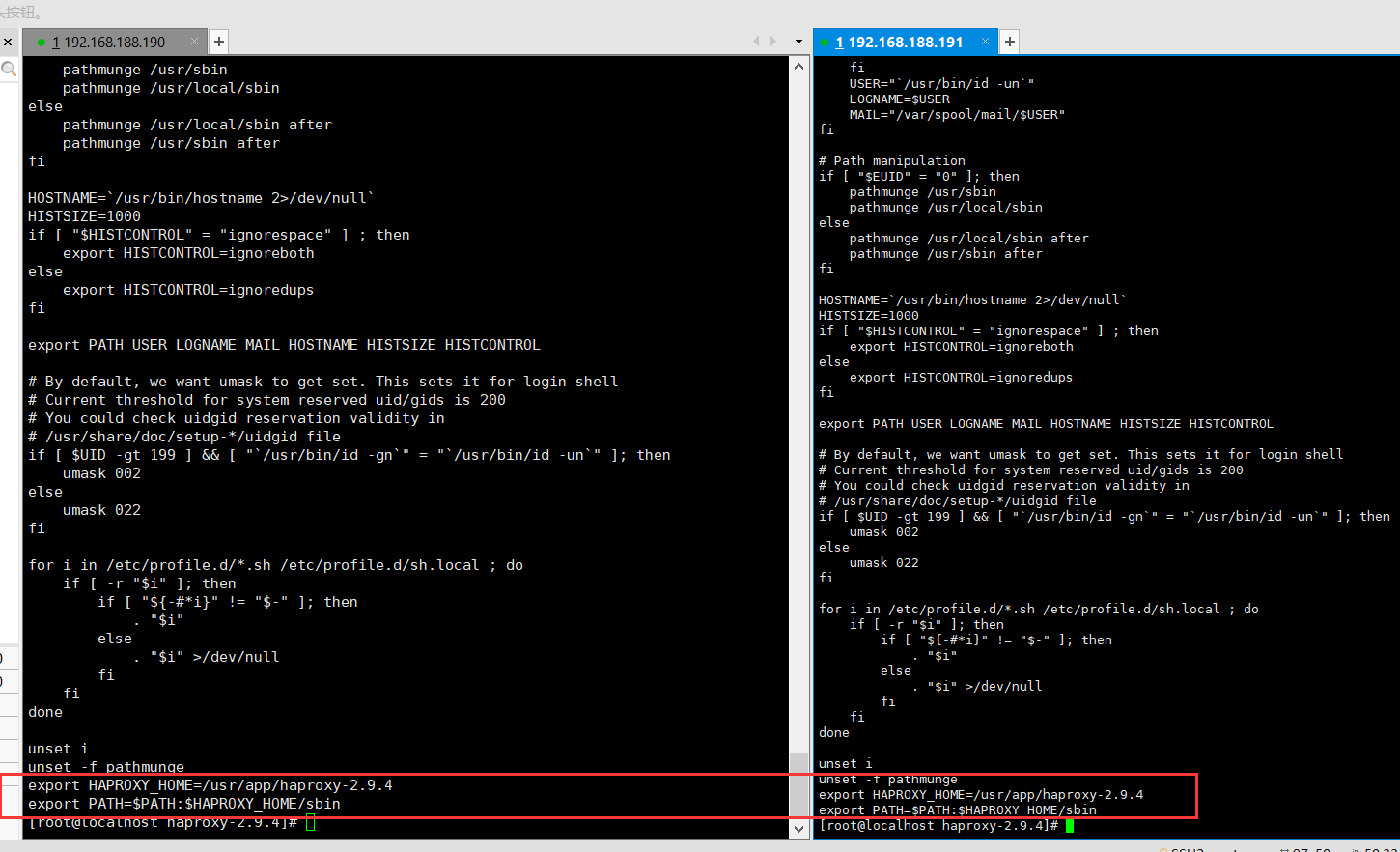Viewport: 1400px width, 852px height.
Task: Add a new tab next to 192.168.188.191
Action: pos(1010,42)
